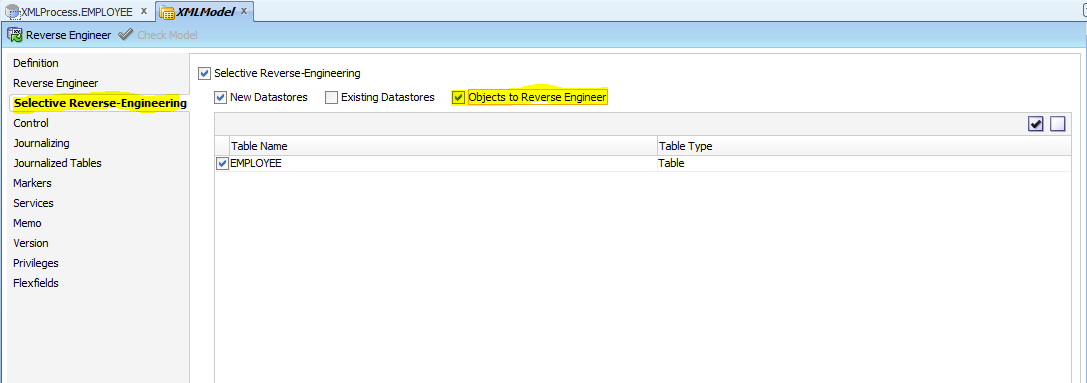Uncheck the EMPLOYEE table row checkbox
The image size is (1087, 383).
223,164
